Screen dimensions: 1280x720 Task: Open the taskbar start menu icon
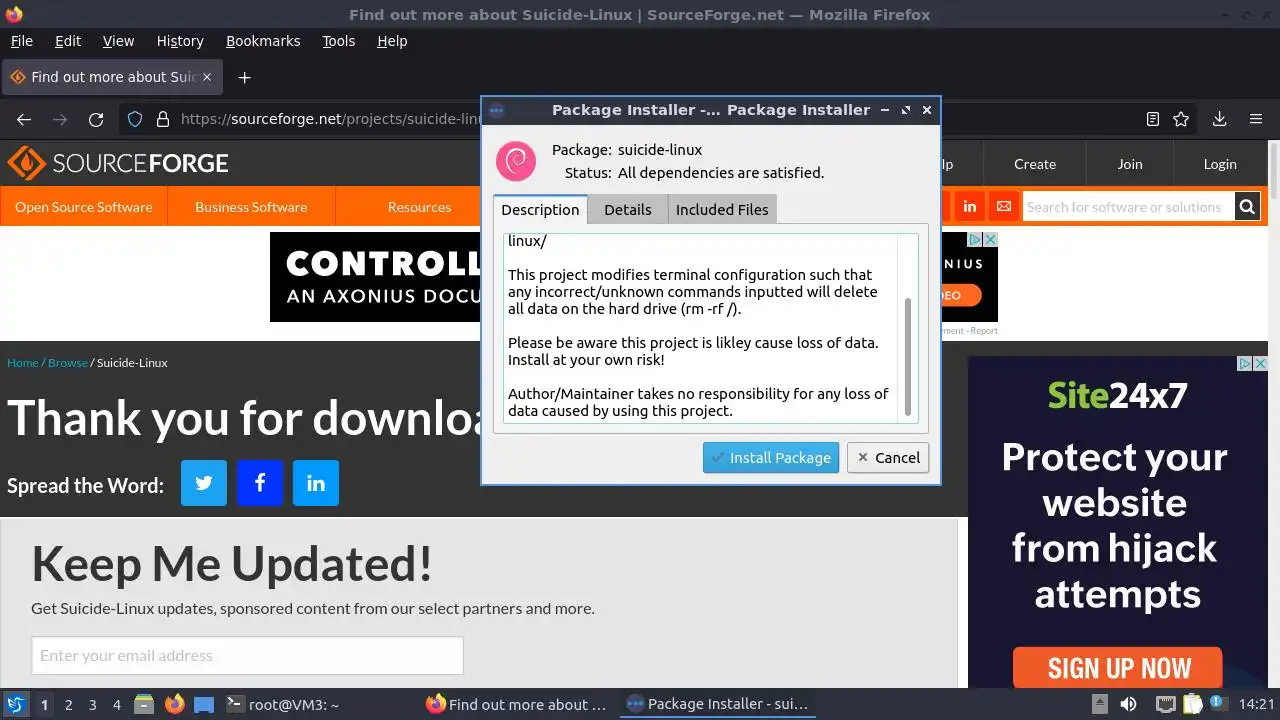tap(15, 704)
